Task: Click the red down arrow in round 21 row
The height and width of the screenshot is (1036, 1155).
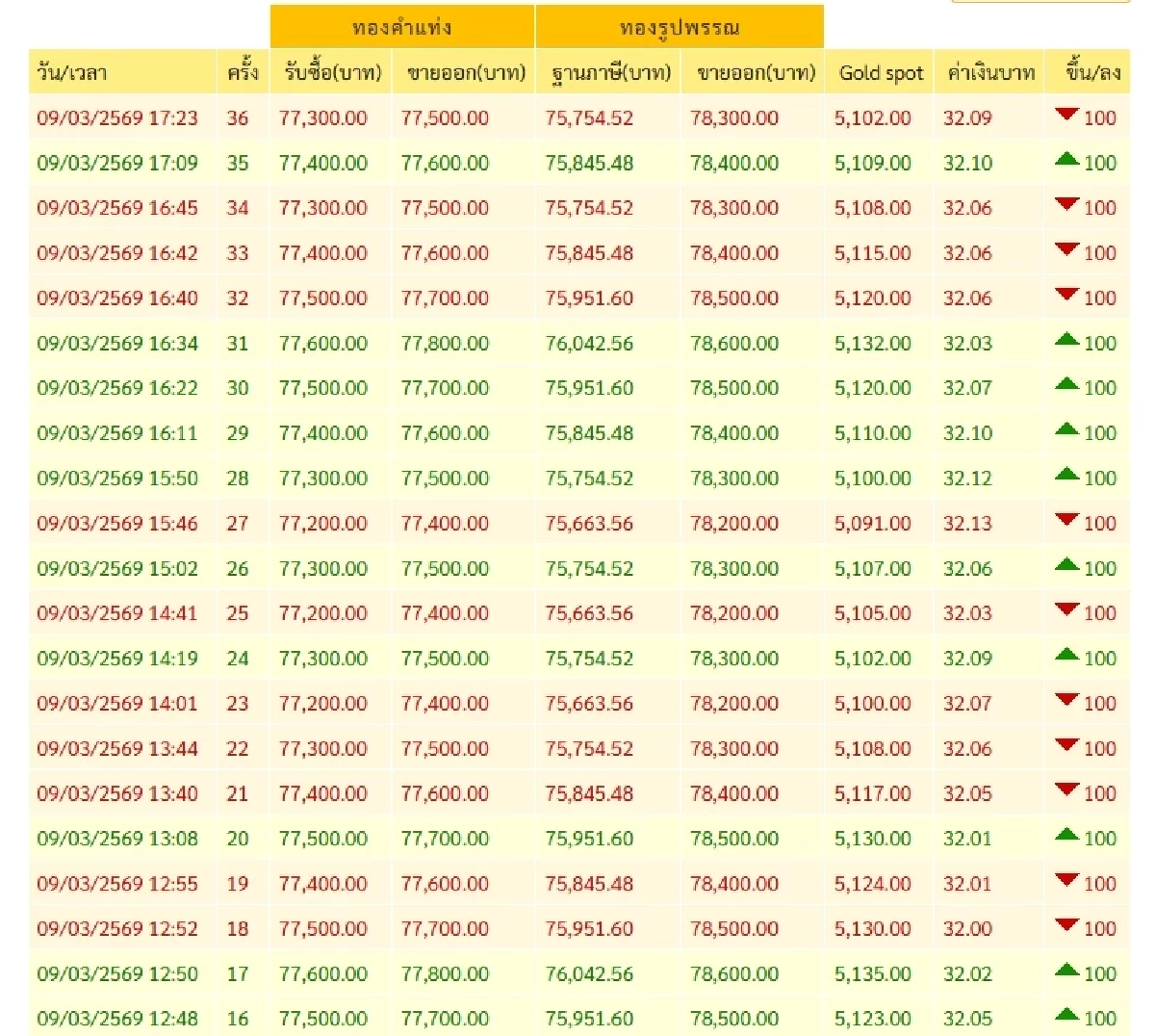Action: click(x=1065, y=790)
